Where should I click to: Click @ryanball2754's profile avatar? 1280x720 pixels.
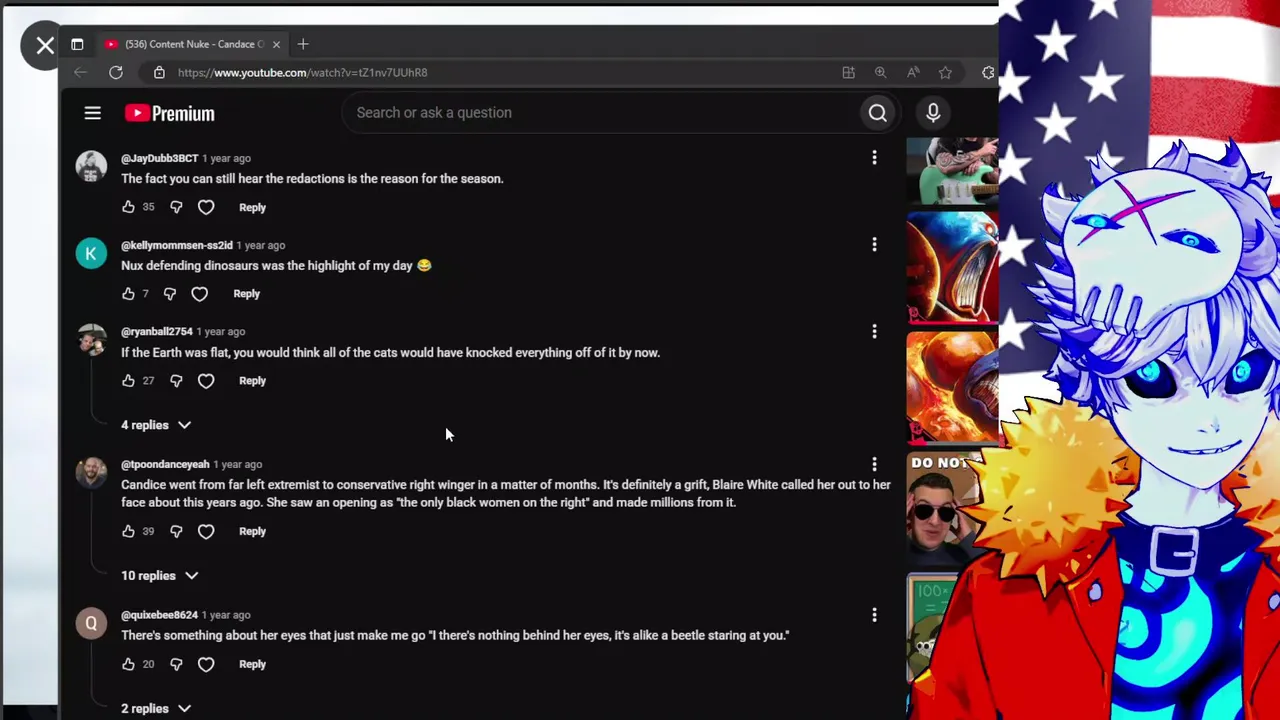91,339
